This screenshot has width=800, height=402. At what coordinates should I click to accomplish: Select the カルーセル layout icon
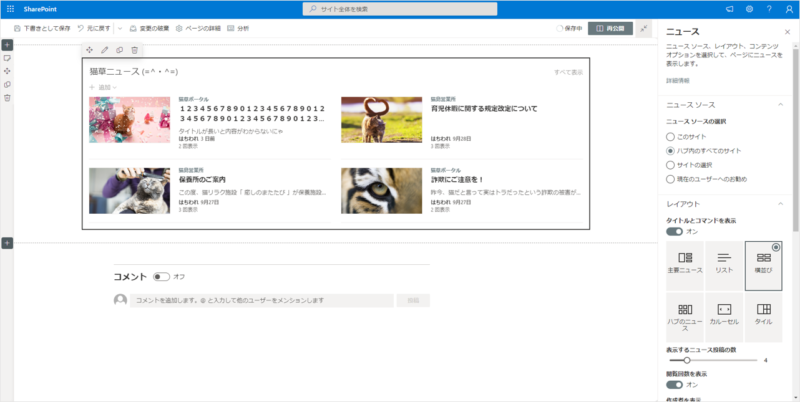[x=725, y=310]
